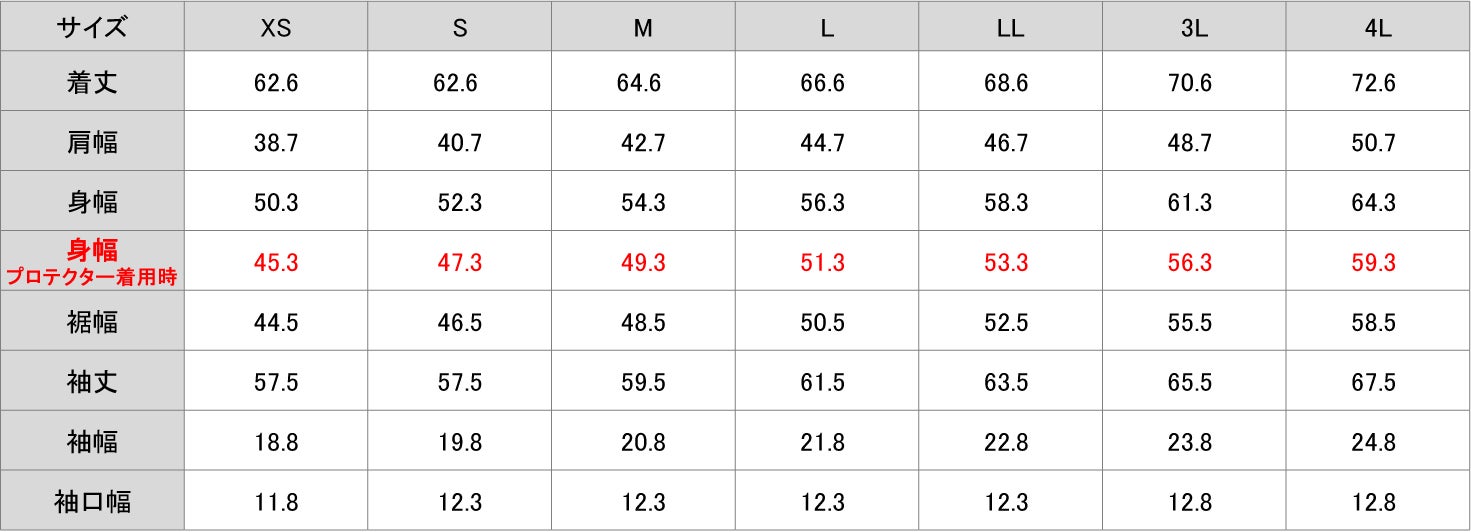Viewport: 1471px width, 532px height.
Task: Click the 72.6 着丈 value for 4L
Action: 1374,83
